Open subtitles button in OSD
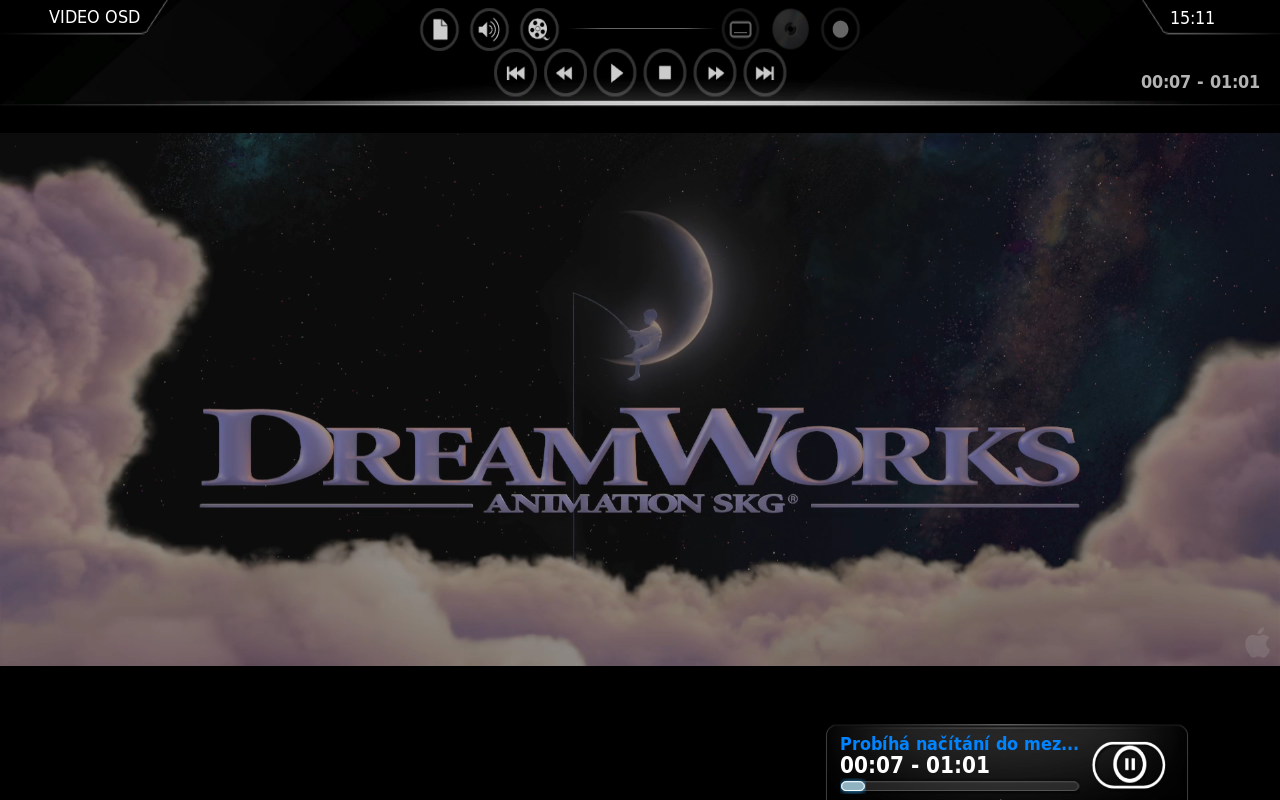The width and height of the screenshot is (1280, 800). point(740,29)
